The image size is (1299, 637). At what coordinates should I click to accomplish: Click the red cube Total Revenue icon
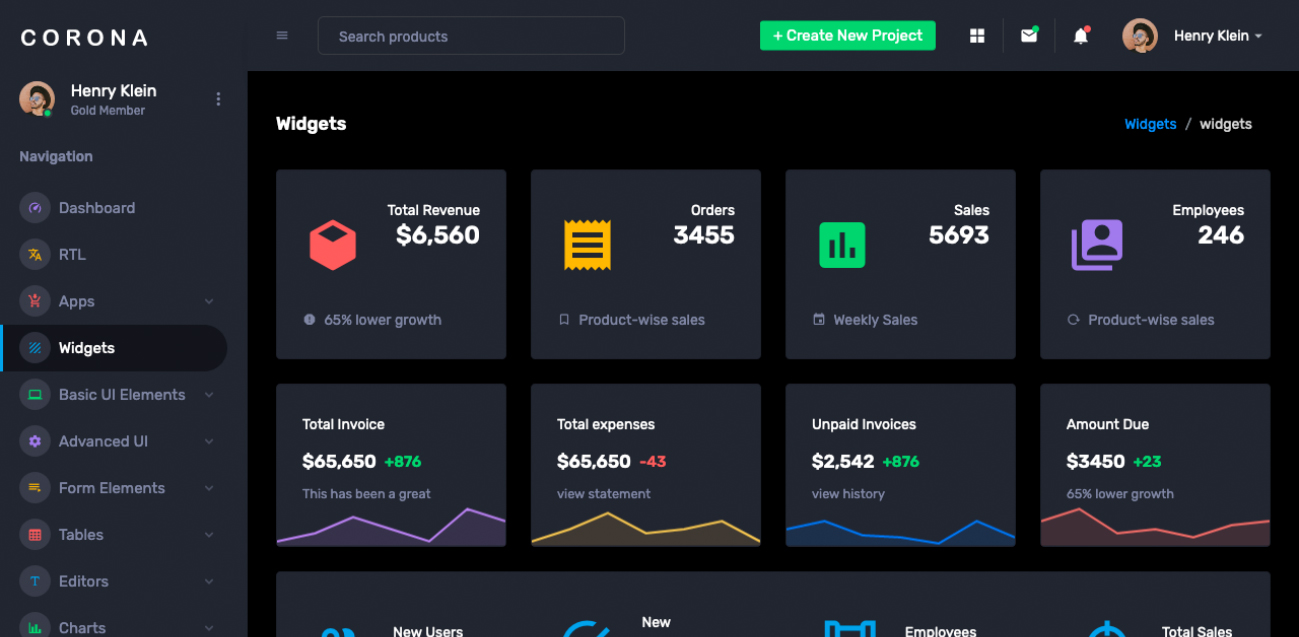[333, 245]
